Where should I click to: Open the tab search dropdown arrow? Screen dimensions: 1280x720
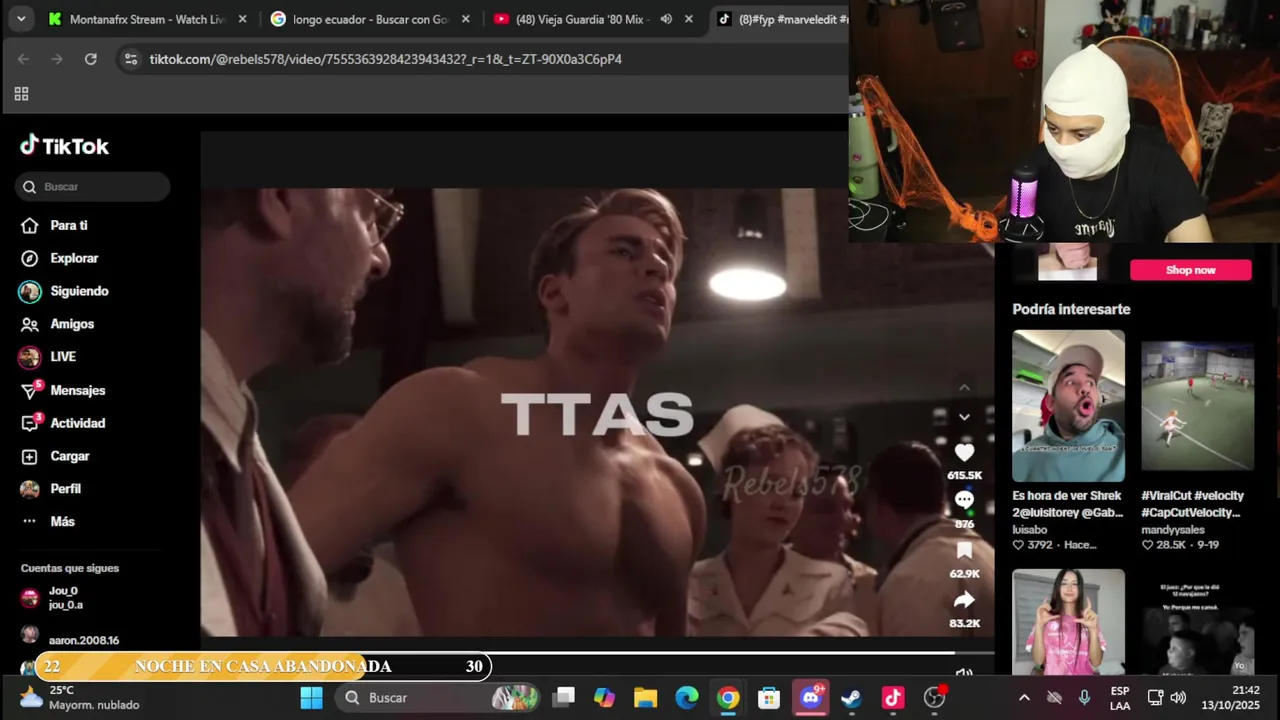[21, 19]
